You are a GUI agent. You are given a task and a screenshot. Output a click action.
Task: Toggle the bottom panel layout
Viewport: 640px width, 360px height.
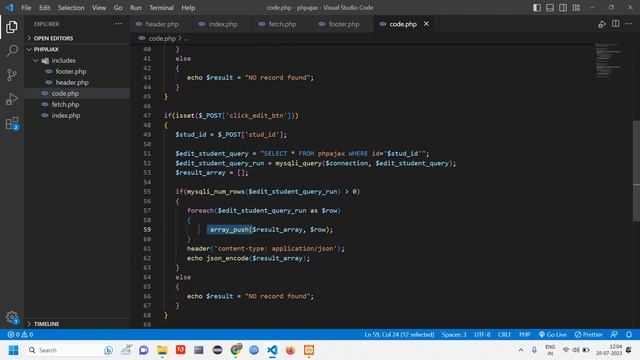550,8
